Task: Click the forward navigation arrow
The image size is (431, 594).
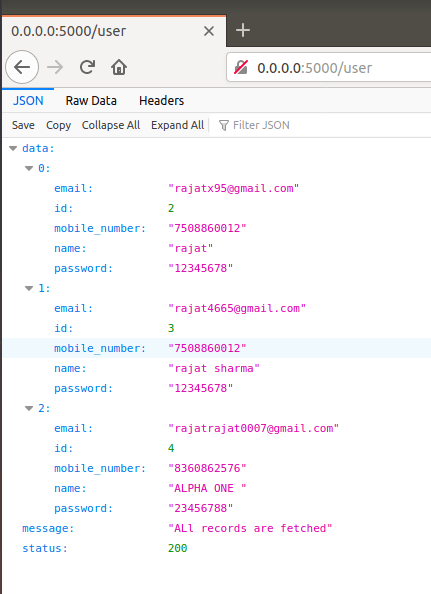Action: click(x=55, y=67)
